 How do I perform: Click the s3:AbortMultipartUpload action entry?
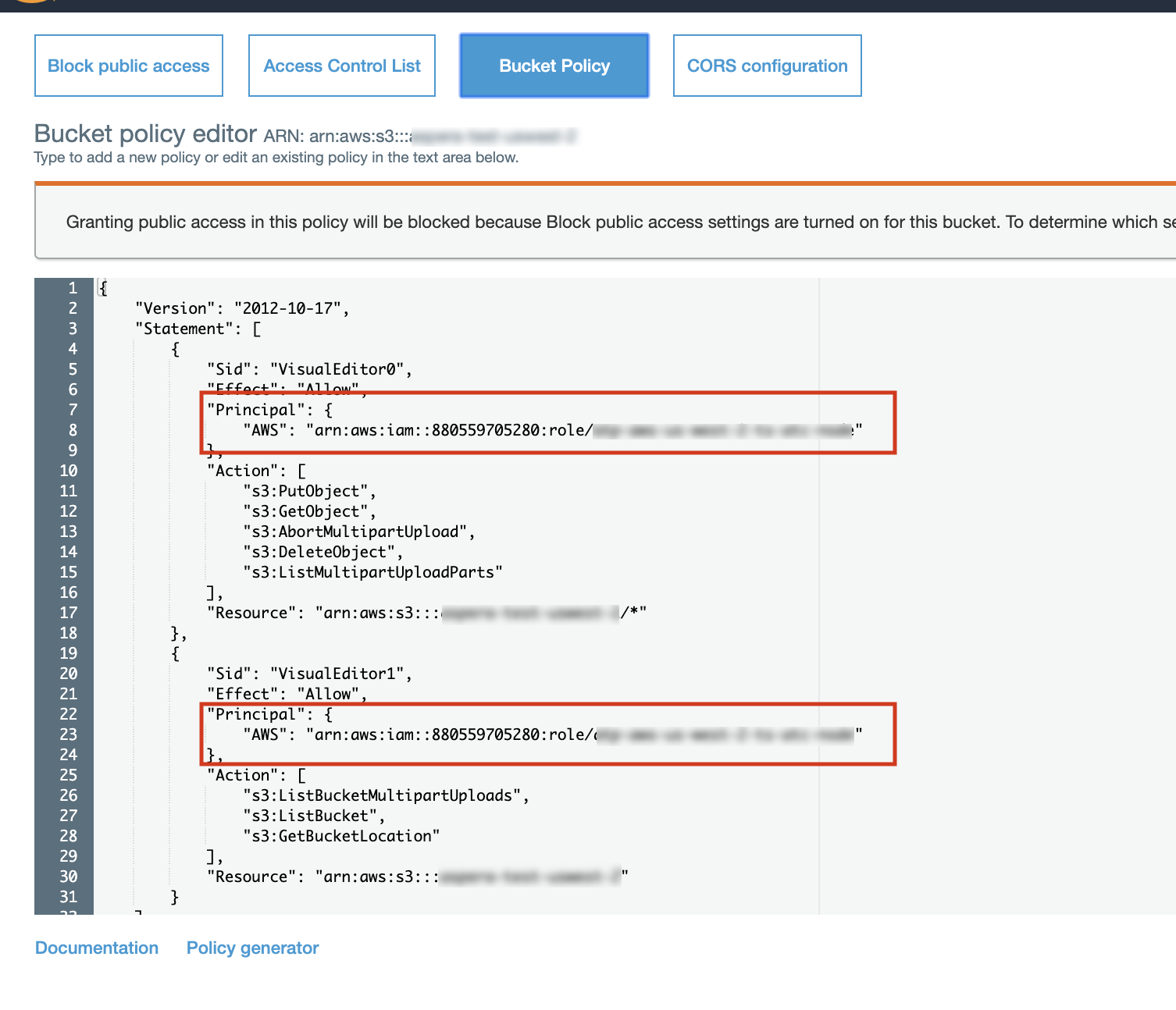[x=358, y=532]
